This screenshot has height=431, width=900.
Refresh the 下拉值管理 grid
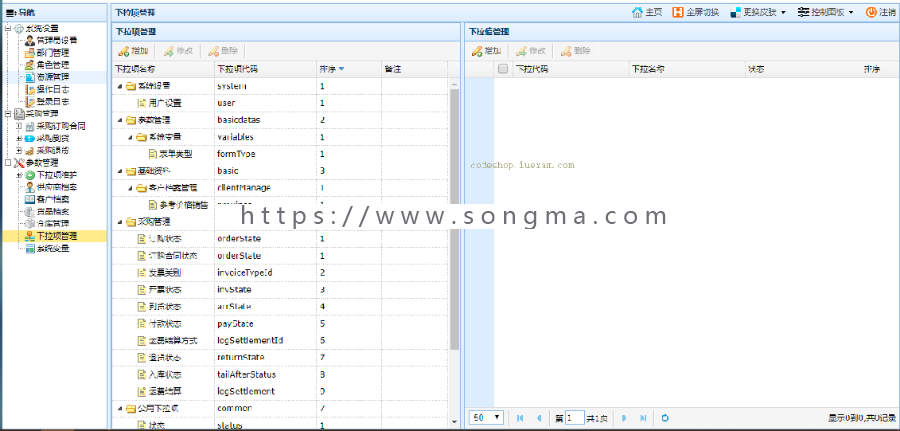point(665,418)
